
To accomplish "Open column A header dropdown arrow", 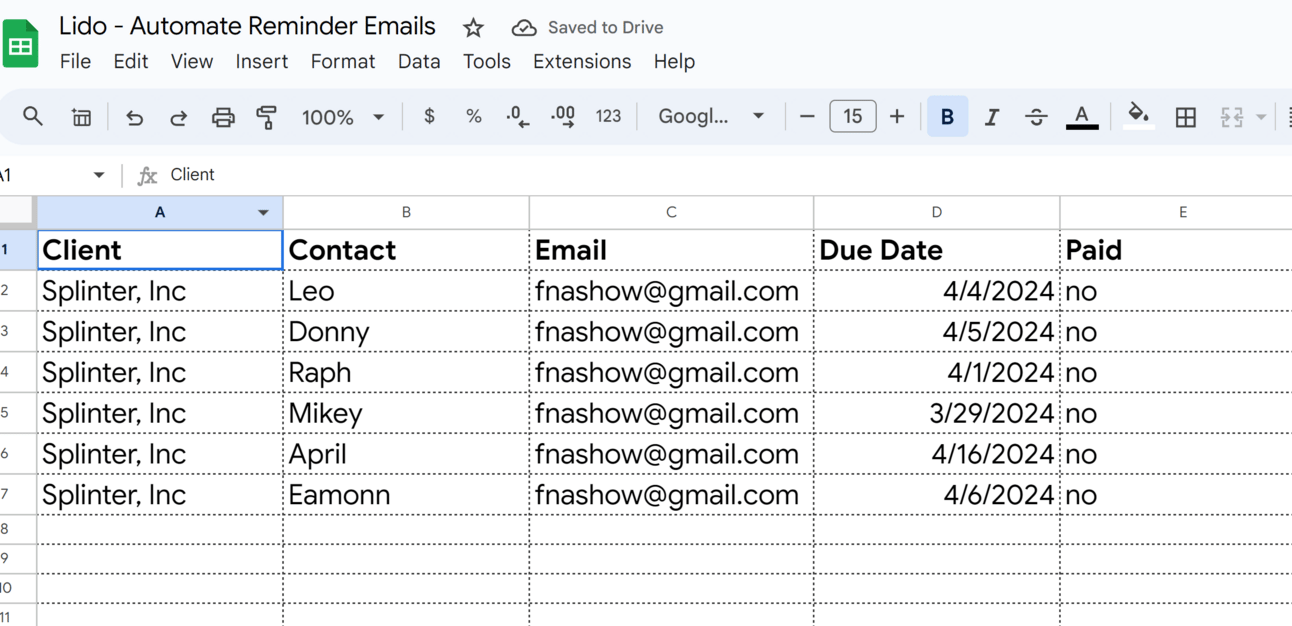I will (x=263, y=212).
